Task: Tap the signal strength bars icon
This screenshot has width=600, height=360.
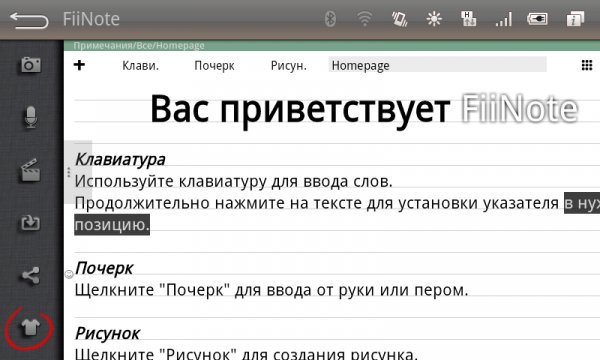Action: point(504,19)
